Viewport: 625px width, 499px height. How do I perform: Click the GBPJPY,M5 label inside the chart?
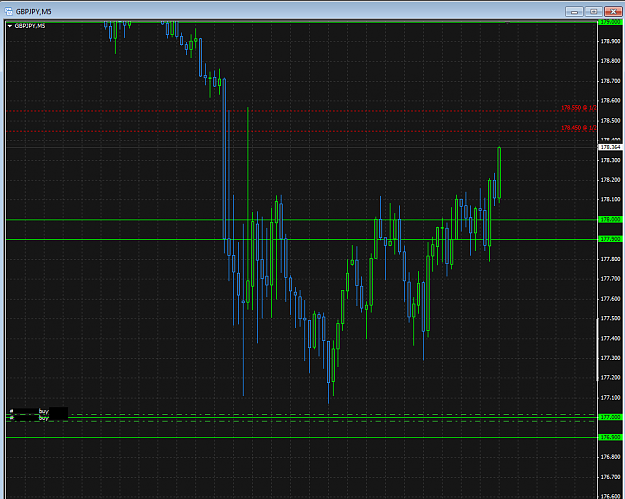(x=30, y=26)
